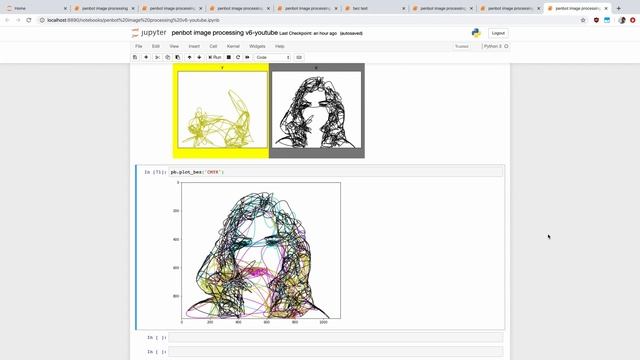The width and height of the screenshot is (640, 360).
Task: Open the command palette keyboard icon
Action: (x=299, y=58)
